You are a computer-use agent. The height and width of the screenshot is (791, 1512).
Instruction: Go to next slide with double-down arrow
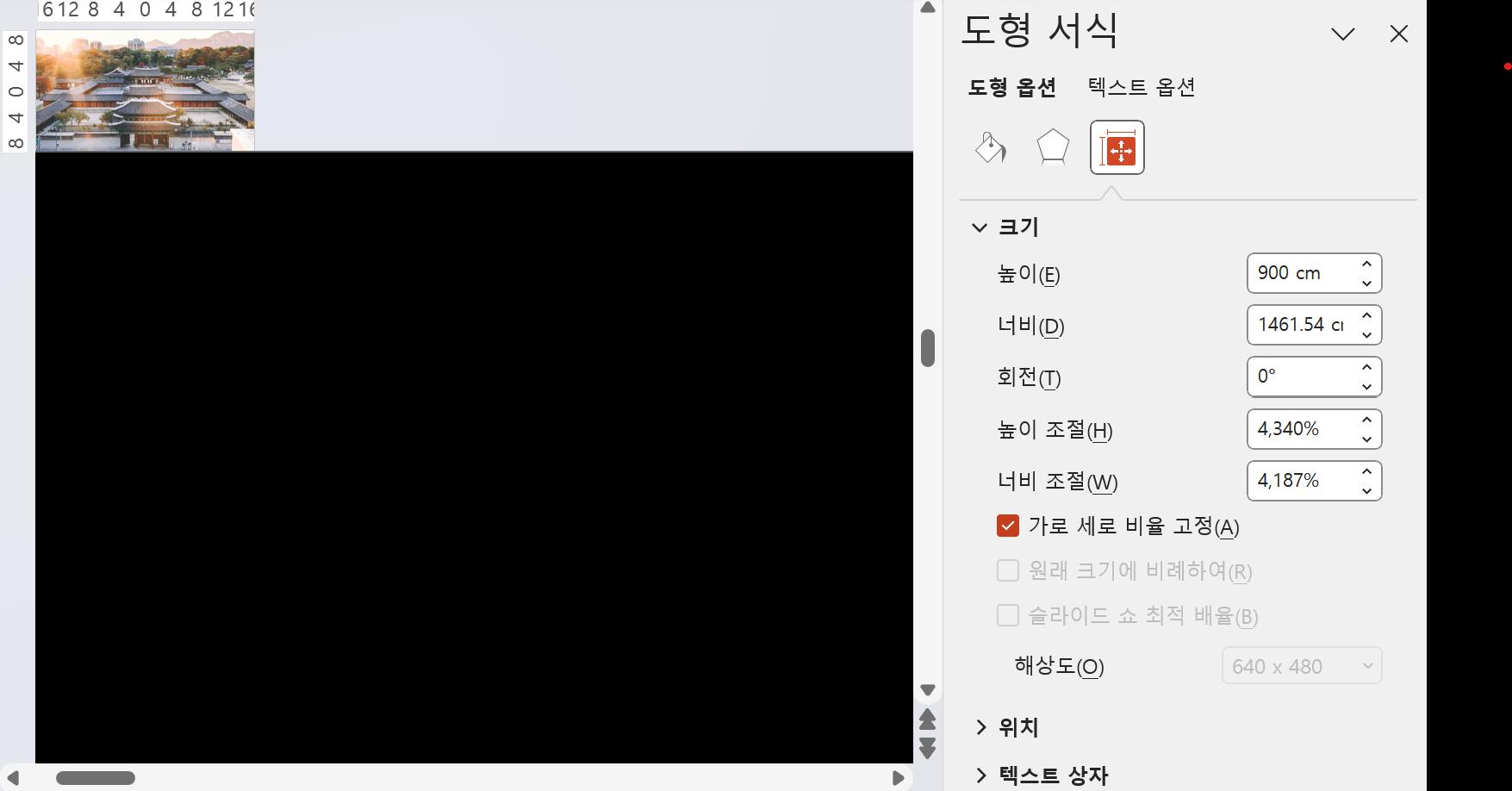[x=928, y=749]
